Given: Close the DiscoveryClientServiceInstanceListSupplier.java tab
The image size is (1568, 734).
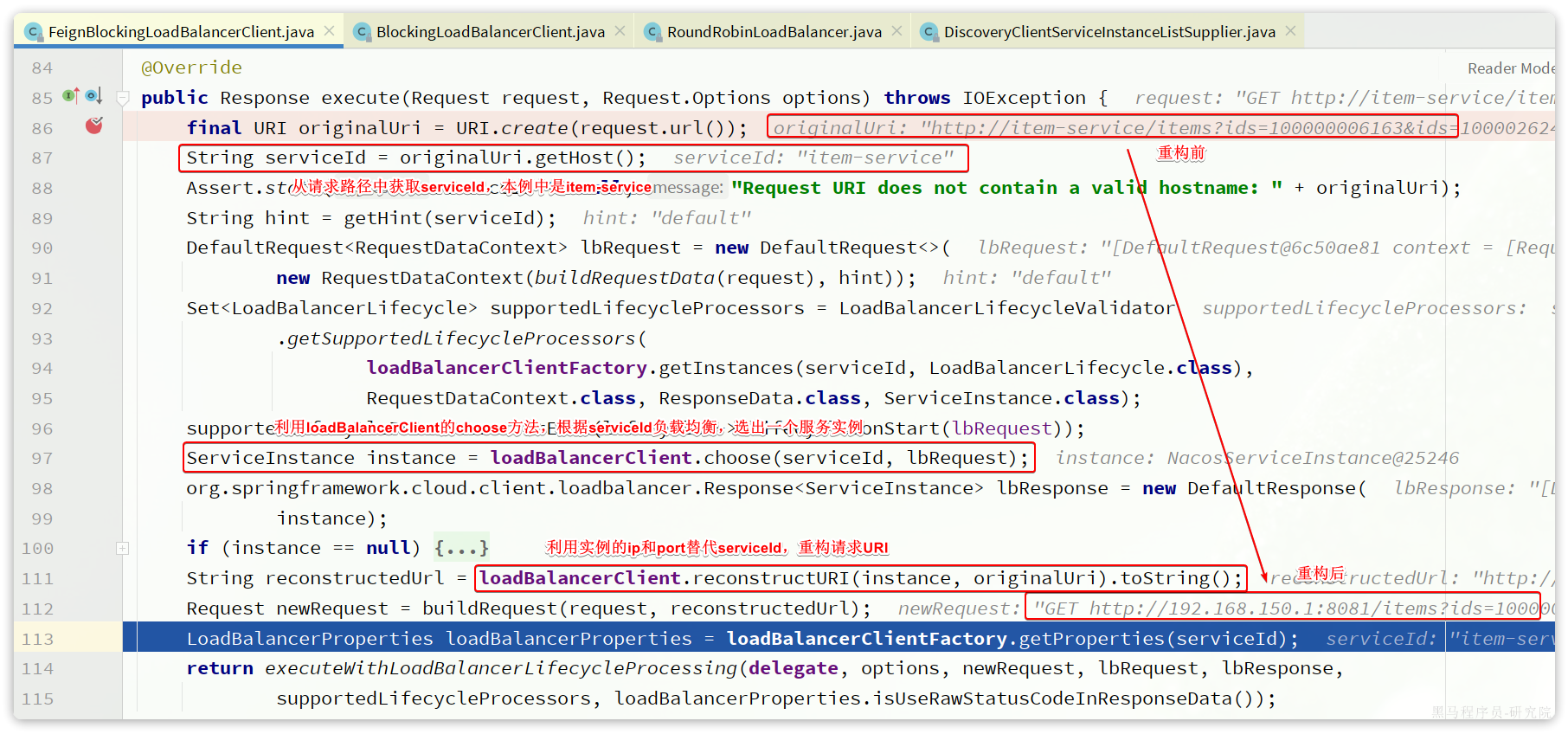Looking at the screenshot, I should coord(1290,31).
